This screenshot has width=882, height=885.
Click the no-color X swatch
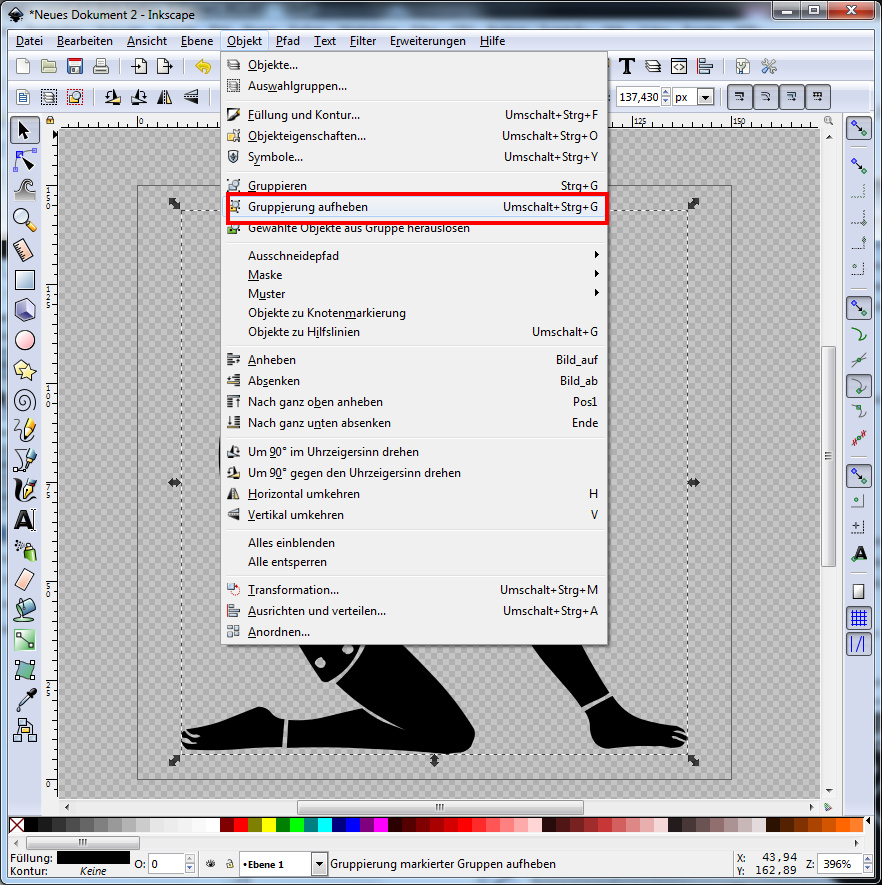point(16,825)
